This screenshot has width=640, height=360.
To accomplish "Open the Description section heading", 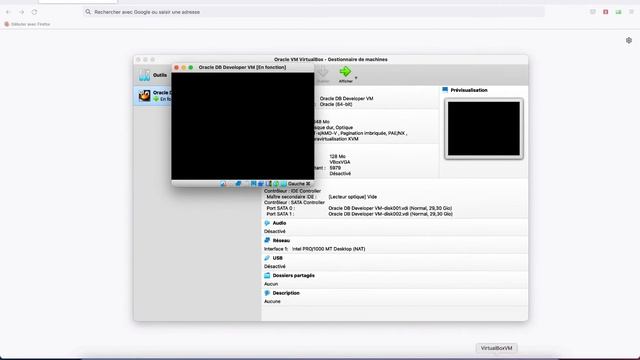I will pos(286,293).
